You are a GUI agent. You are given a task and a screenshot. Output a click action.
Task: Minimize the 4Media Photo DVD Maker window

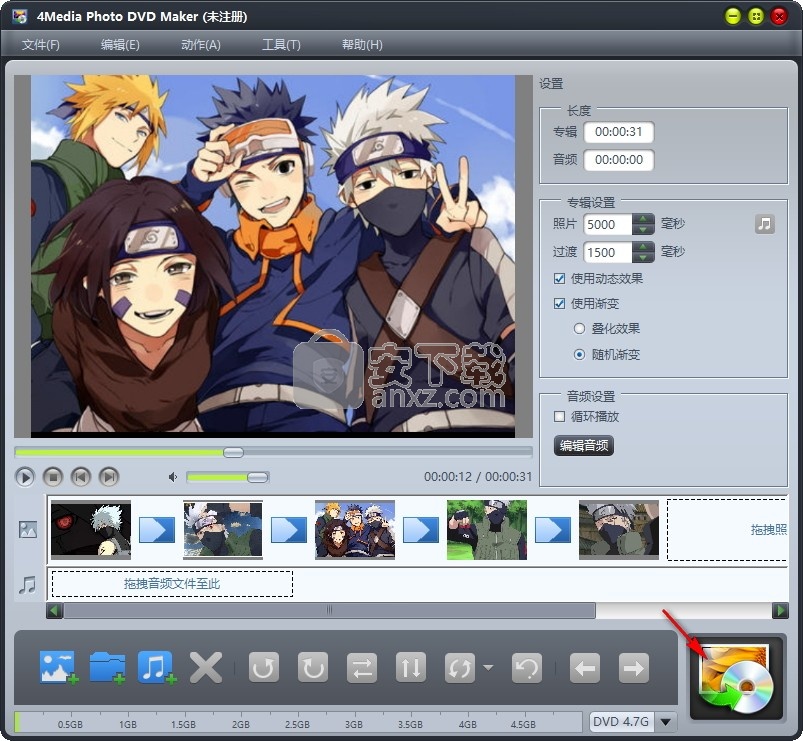click(733, 16)
